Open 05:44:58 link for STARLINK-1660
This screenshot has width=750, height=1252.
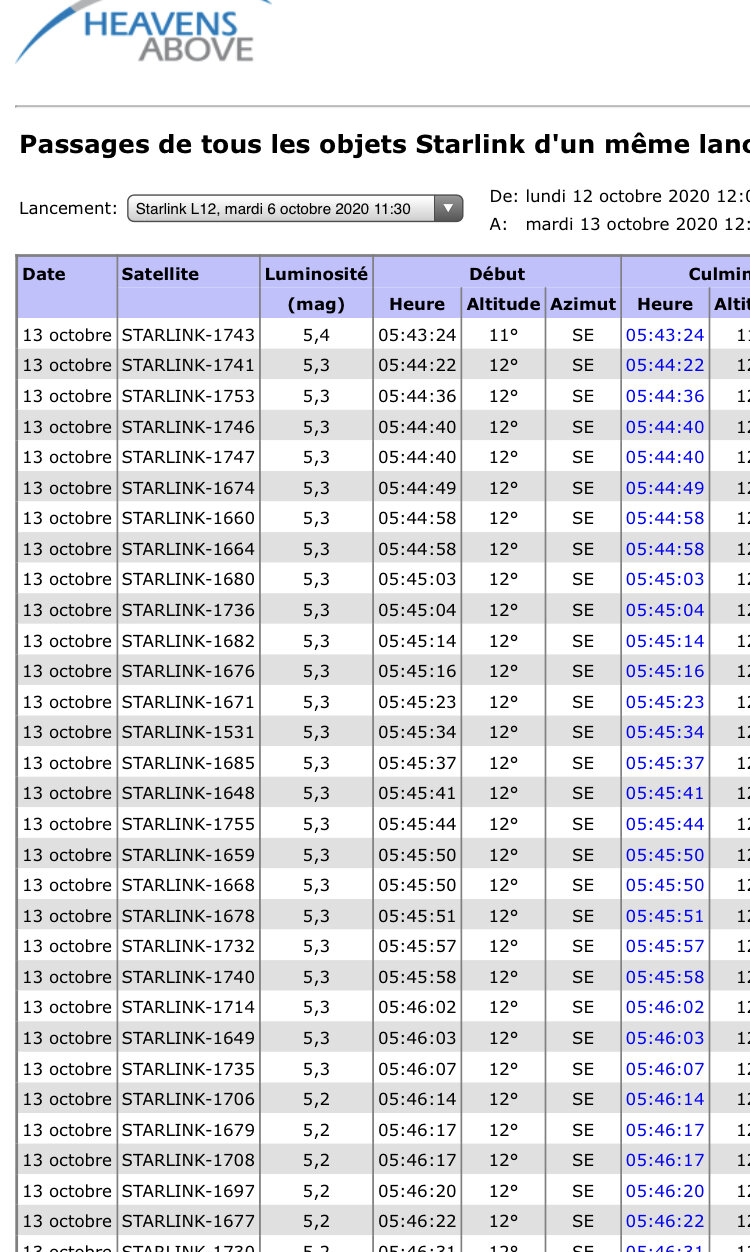click(665, 518)
